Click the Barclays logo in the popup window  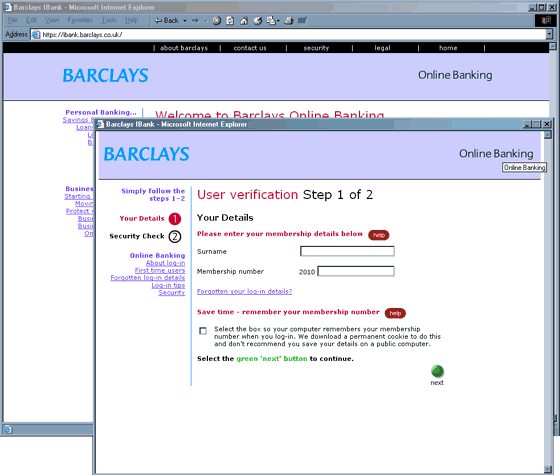pyautogui.click(x=146, y=154)
